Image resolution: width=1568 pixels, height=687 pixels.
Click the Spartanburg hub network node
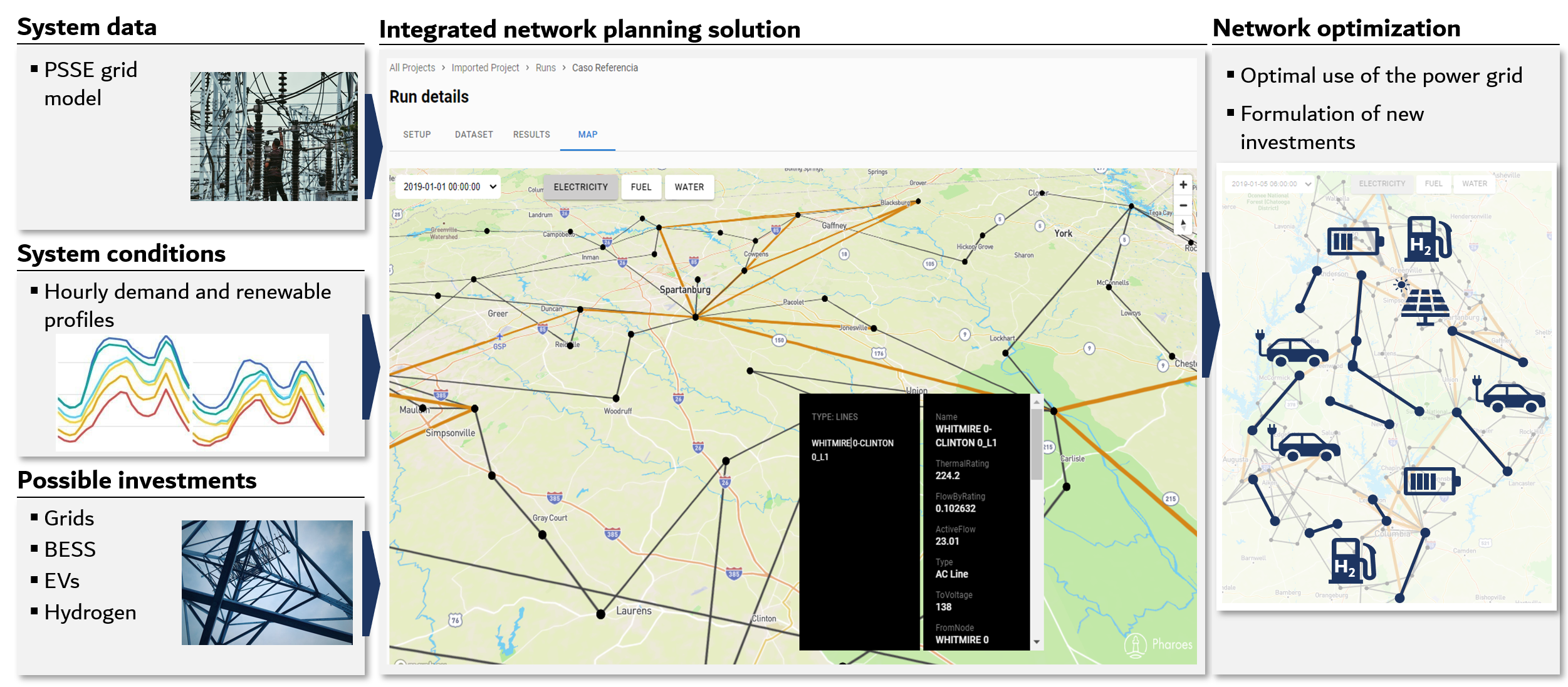click(695, 318)
